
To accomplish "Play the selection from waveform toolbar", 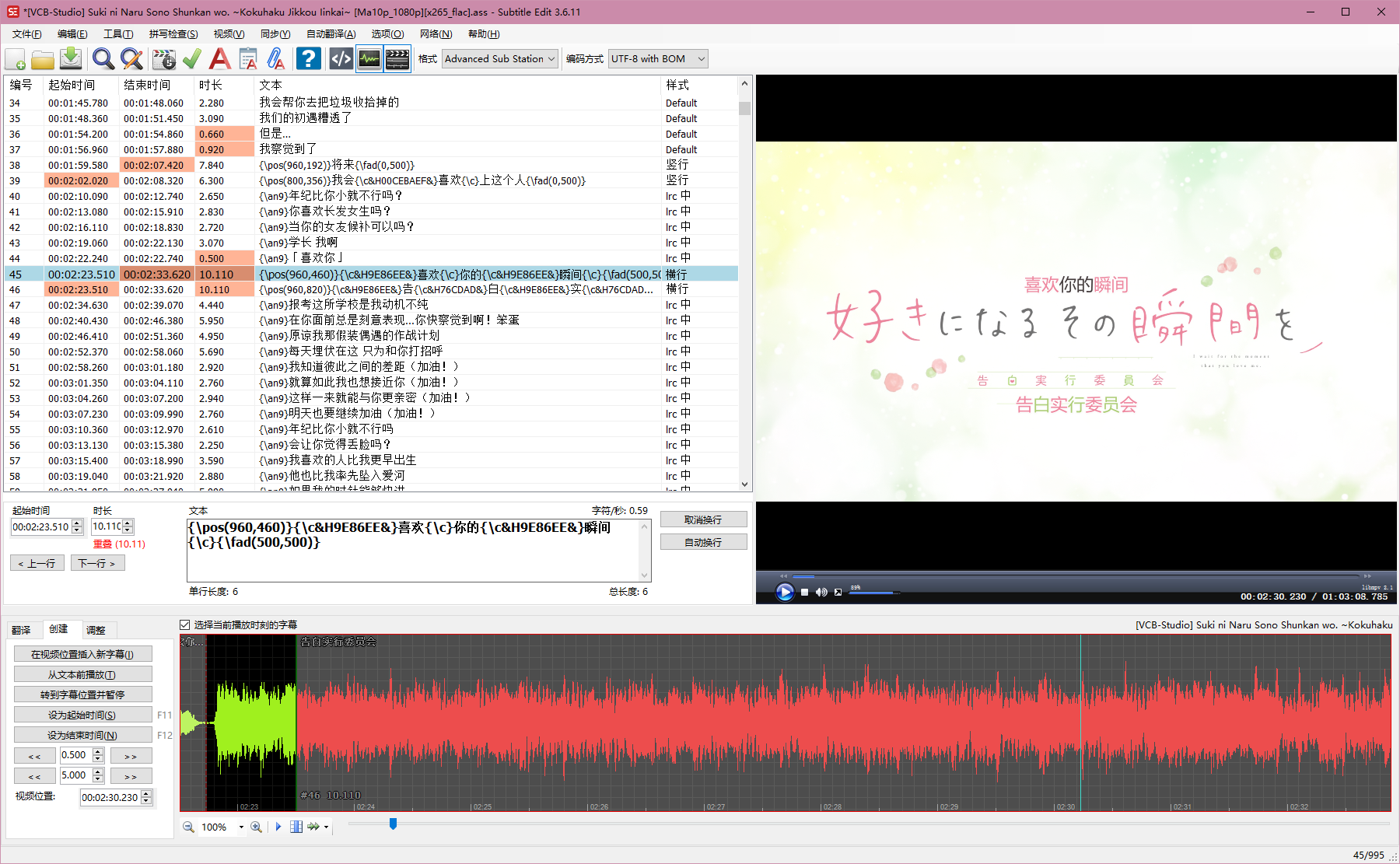I will click(278, 827).
